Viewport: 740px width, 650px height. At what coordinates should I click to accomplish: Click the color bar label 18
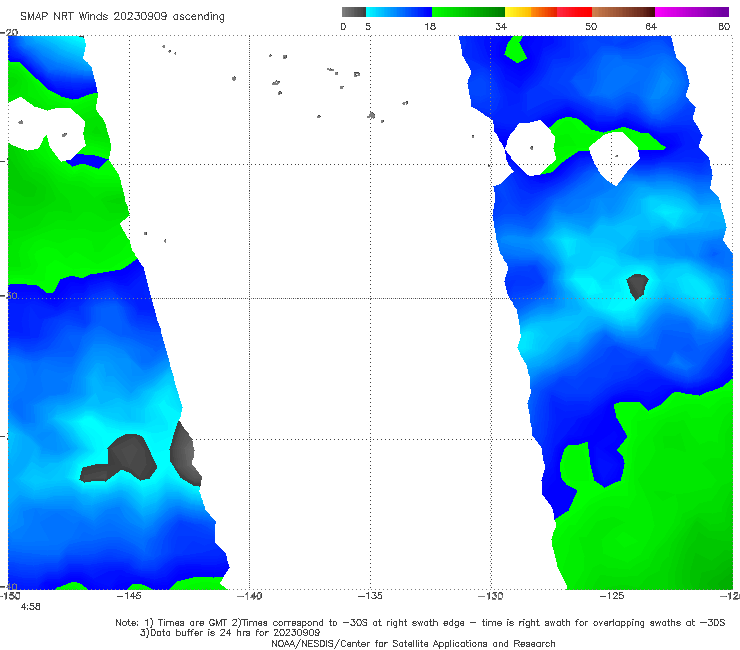click(x=430, y=27)
